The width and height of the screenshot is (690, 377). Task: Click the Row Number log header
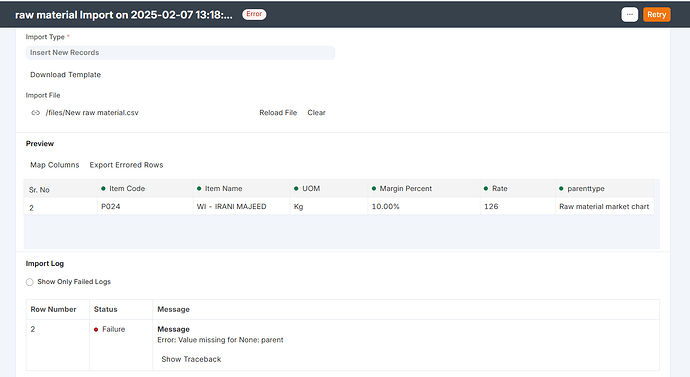(x=53, y=309)
